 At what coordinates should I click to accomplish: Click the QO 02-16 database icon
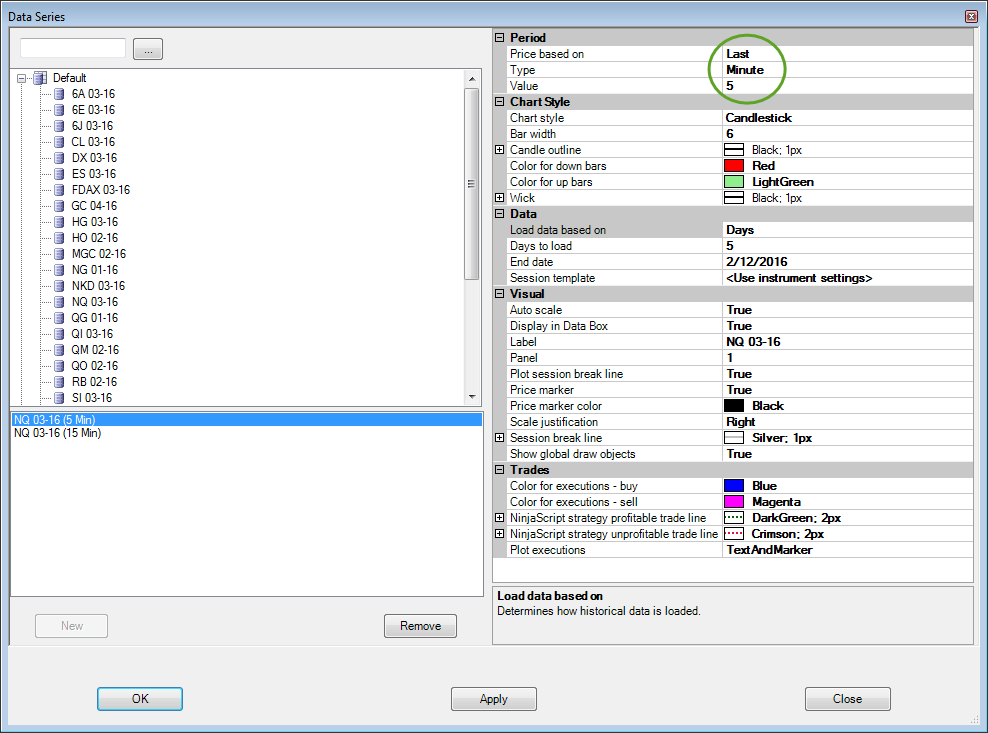click(59, 366)
